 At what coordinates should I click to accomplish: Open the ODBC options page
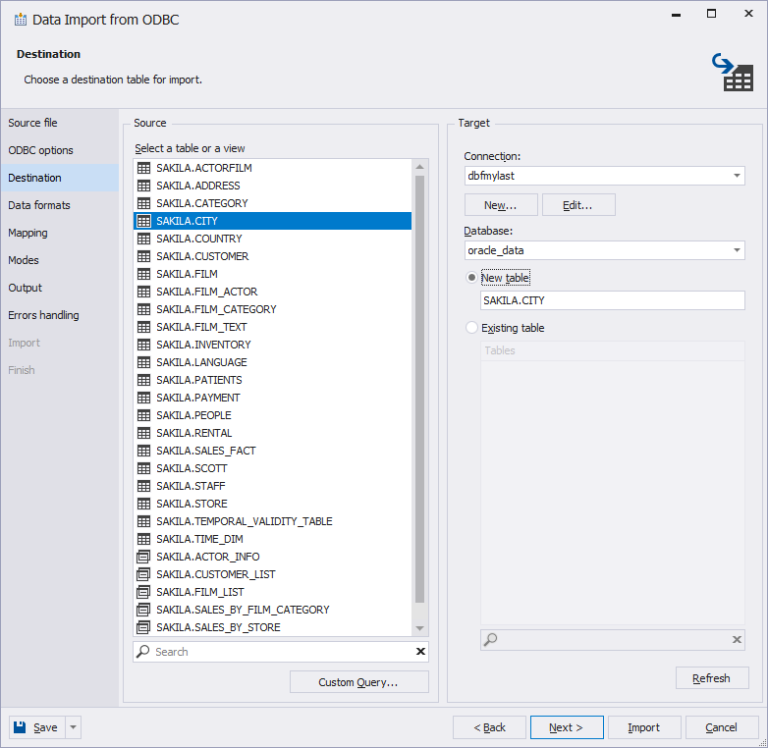tap(41, 150)
